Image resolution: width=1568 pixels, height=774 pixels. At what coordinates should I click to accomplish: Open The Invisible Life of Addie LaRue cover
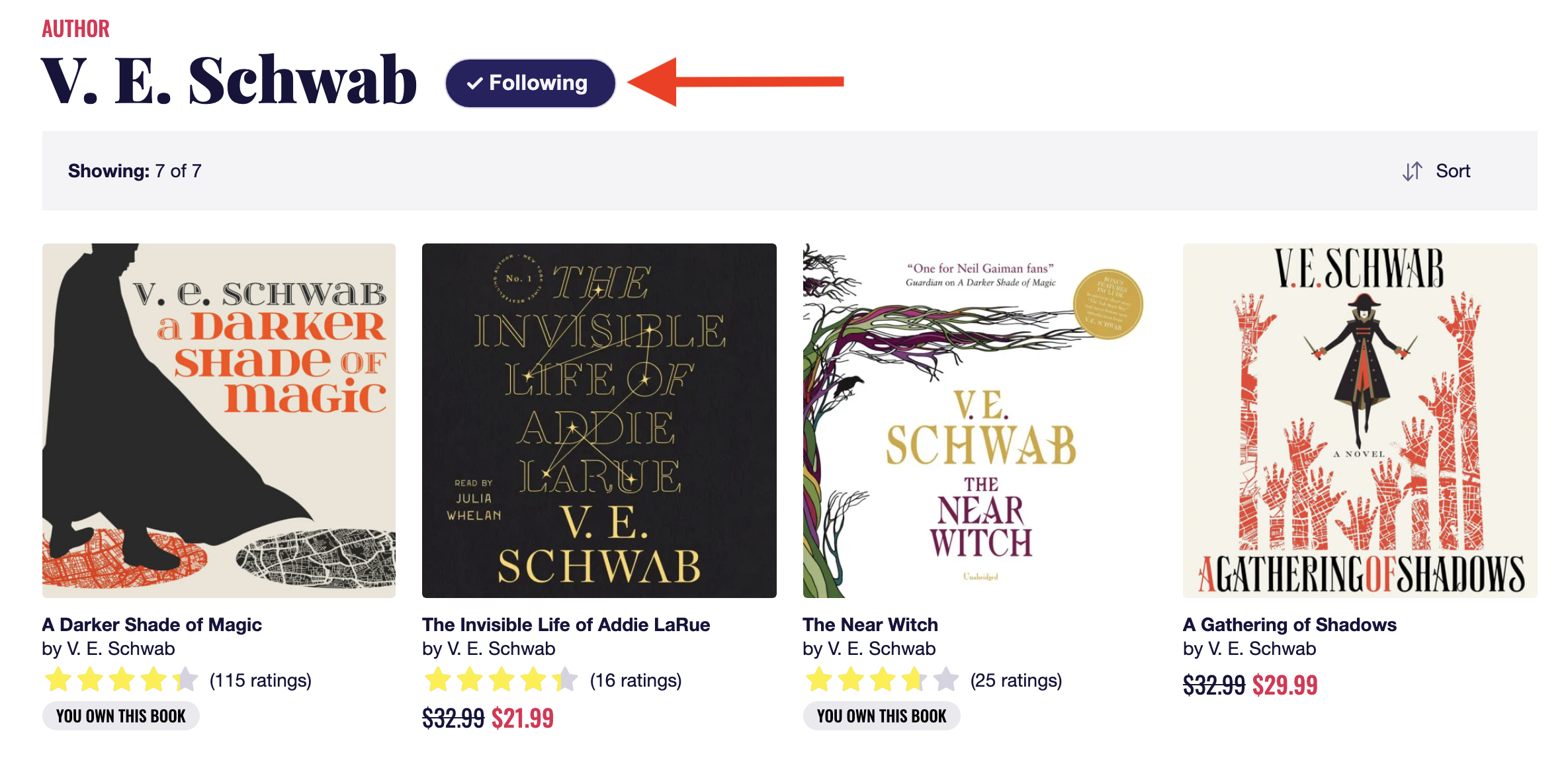[x=599, y=421]
